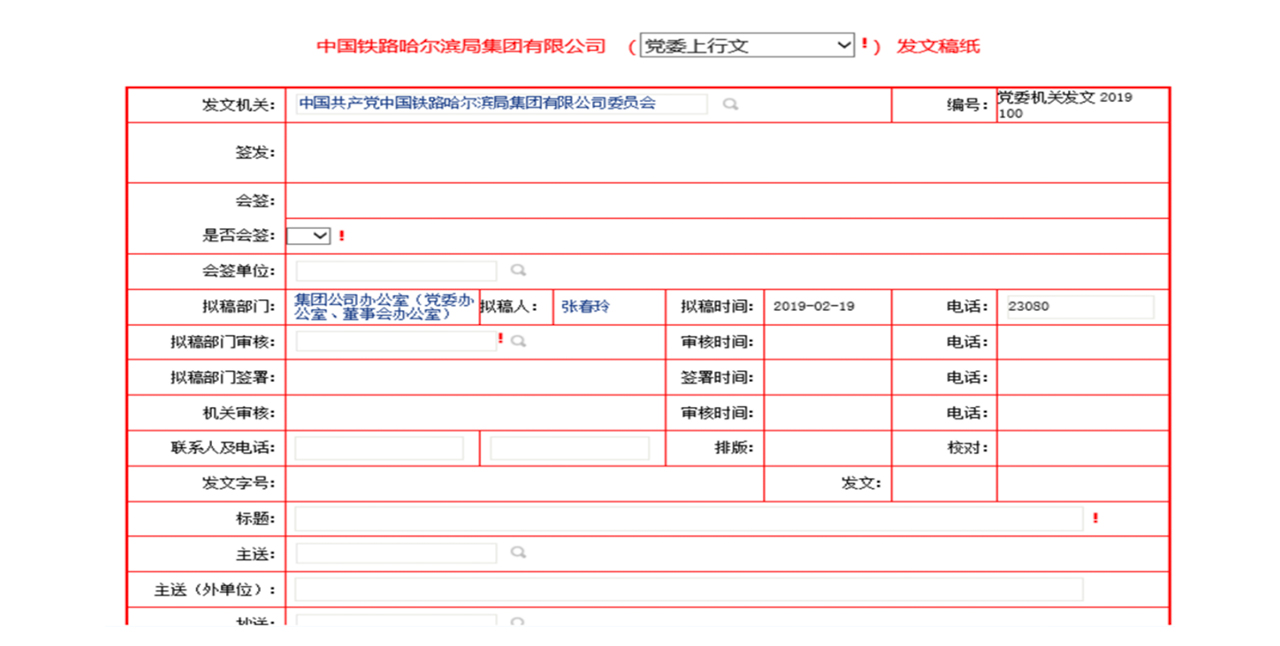Click the 发文机关: label
Image resolution: width=1280 pixels, height=646 pixels.
[238, 105]
